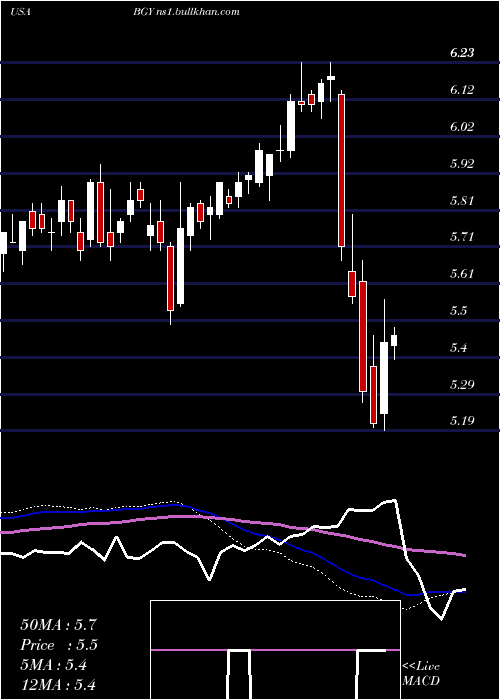Click the 5.19 price axis label

pyautogui.click(x=462, y=421)
